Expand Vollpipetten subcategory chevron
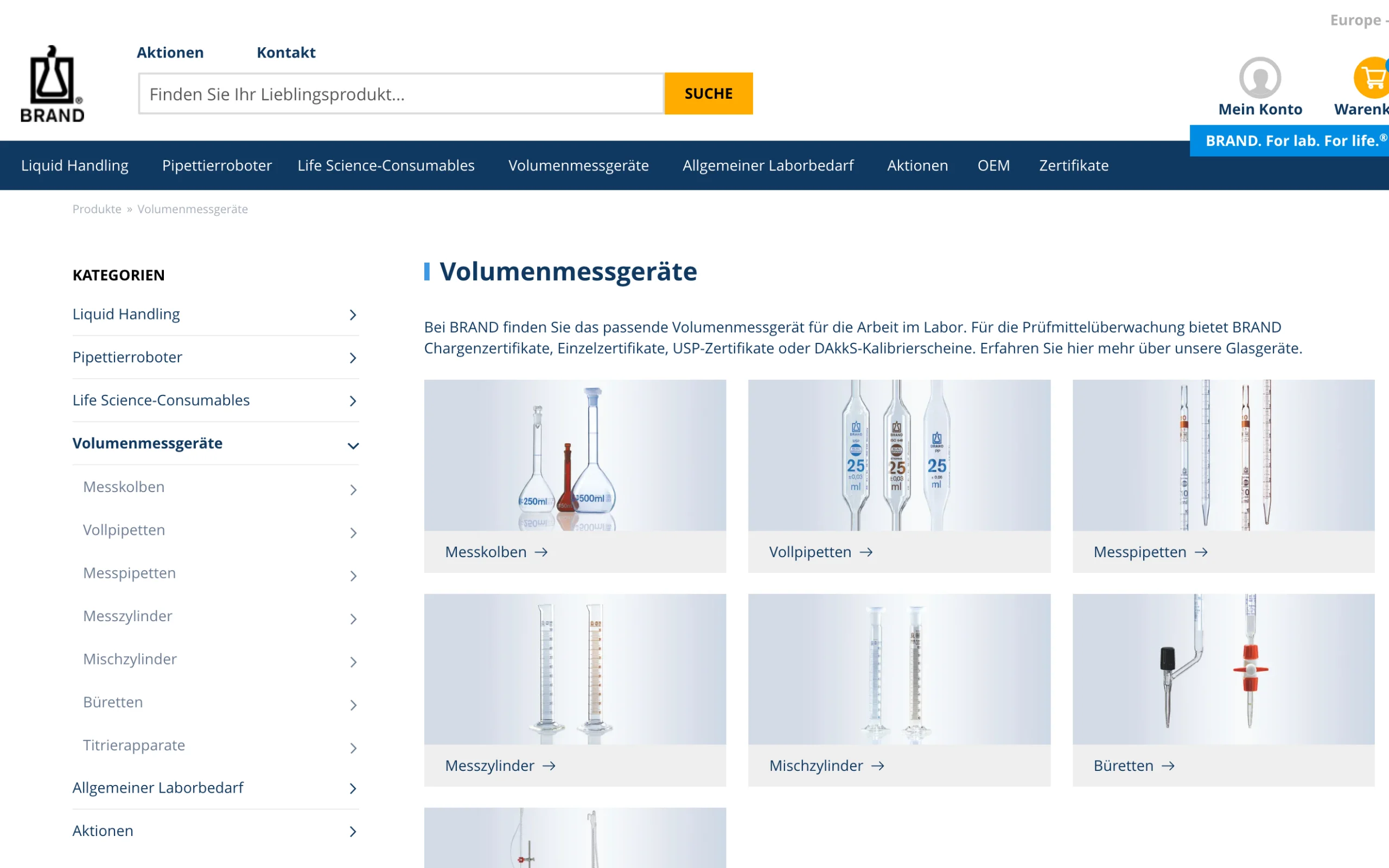The height and width of the screenshot is (868, 1389). [353, 533]
